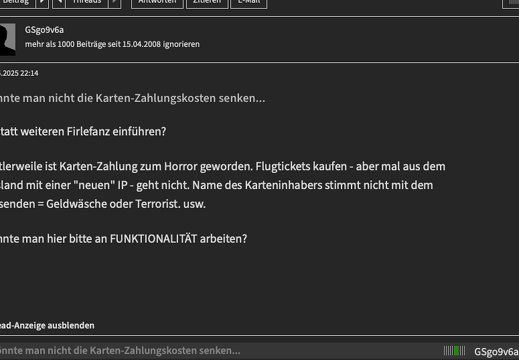Click the FUNKTIONALITÄT sentence in post
519x360 pixels.
(x=124, y=239)
